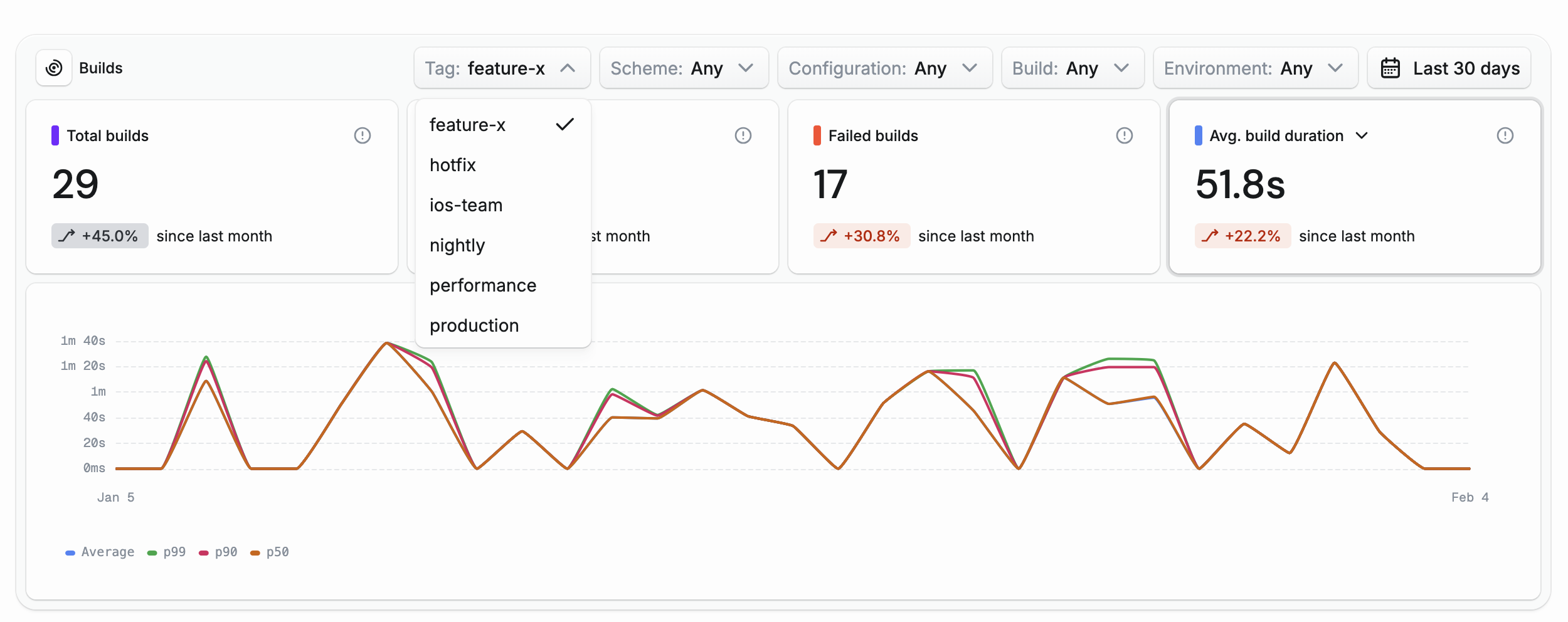Click the trend arrow icon beside +22.2%

(x=1210, y=236)
